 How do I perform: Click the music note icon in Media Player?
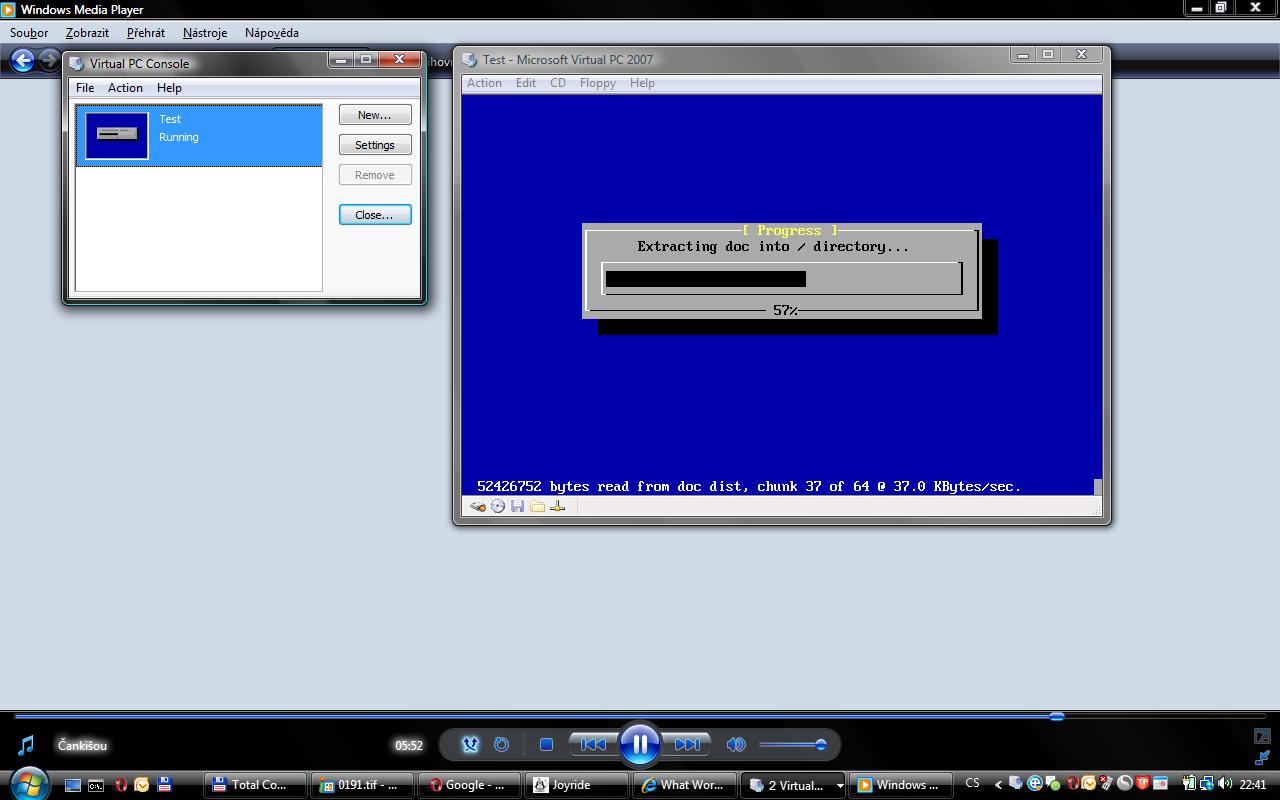click(x=26, y=745)
